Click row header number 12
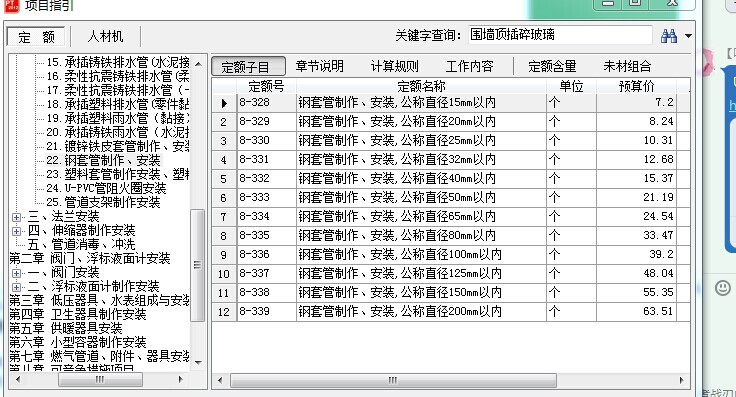The height and width of the screenshot is (397, 736). click(224, 312)
